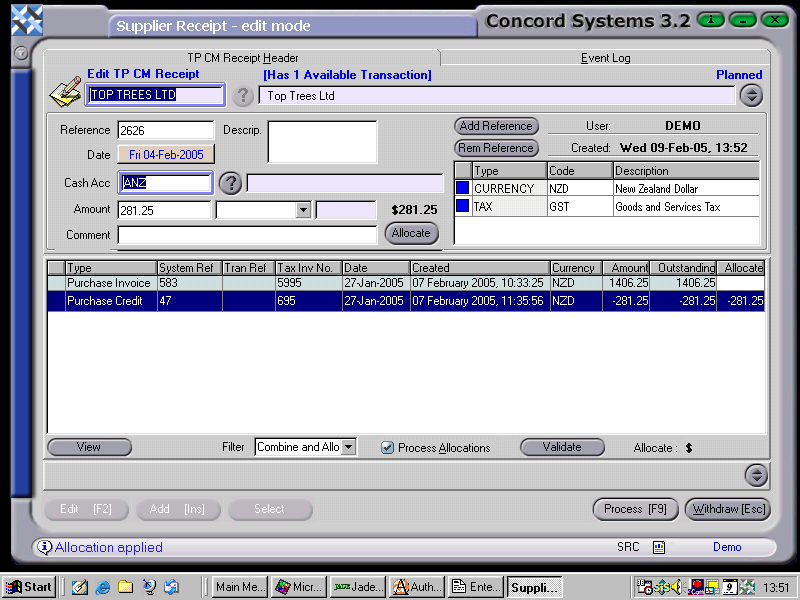This screenshot has height=600, width=800.
Task: Click the green info icon on Concord title bar
Action: pos(710,19)
